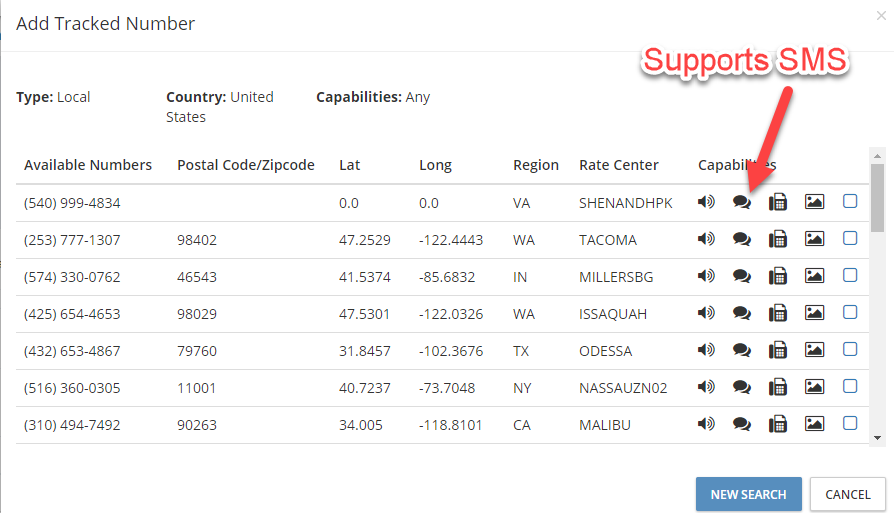Click the fax icon for MALIBU number
Viewport: 894px width, 513px height.
(x=778, y=425)
